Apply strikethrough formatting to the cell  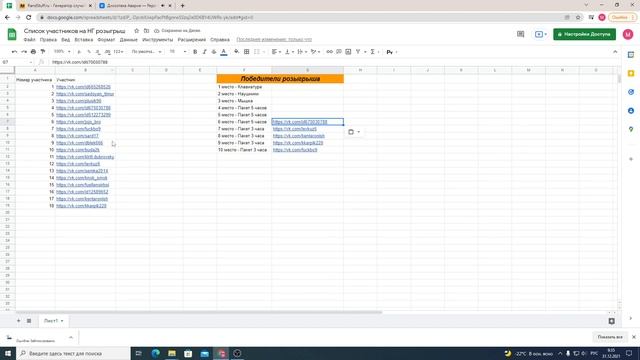point(214,52)
